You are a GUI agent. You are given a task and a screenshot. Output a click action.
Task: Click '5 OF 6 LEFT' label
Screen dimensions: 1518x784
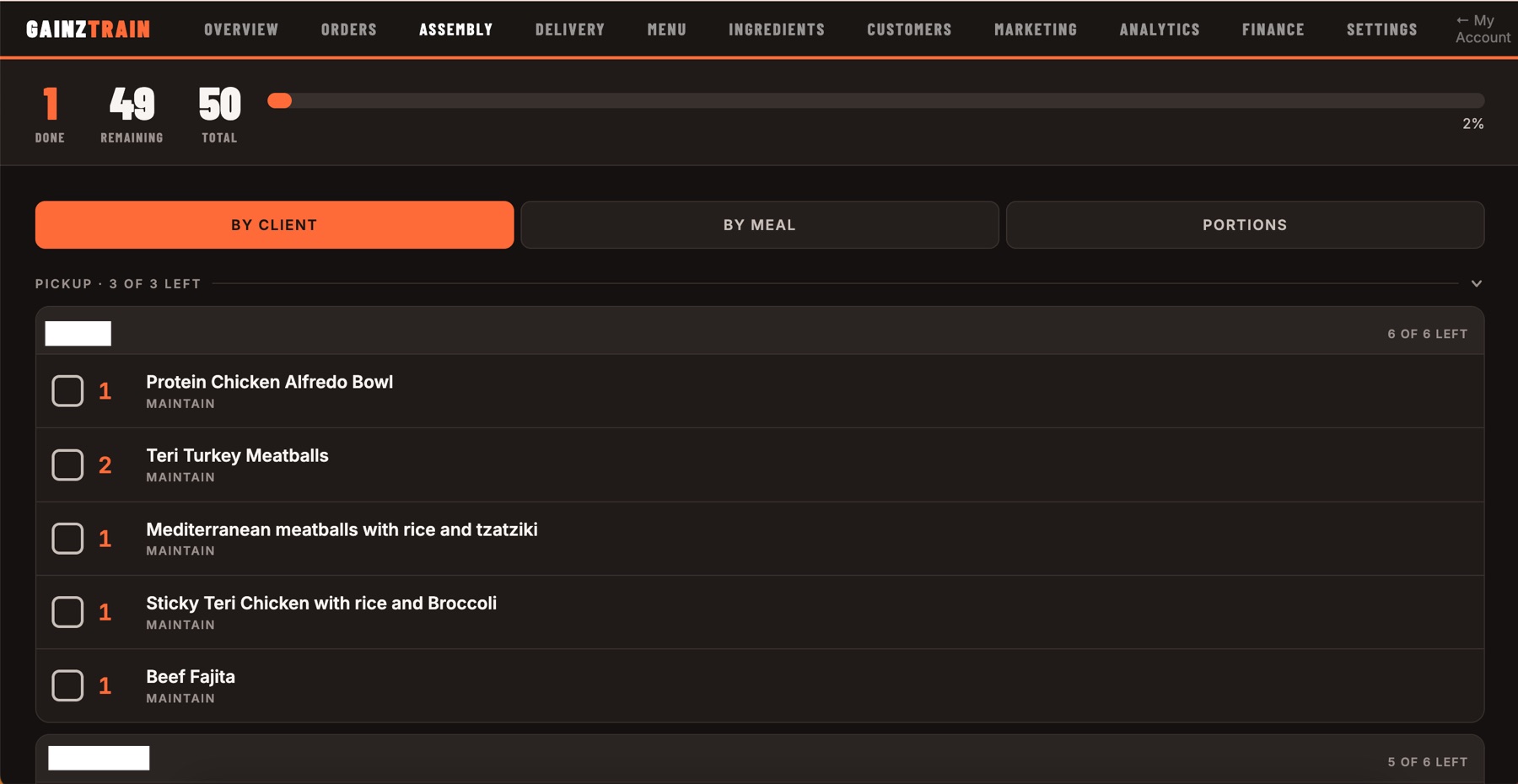pos(1427,762)
